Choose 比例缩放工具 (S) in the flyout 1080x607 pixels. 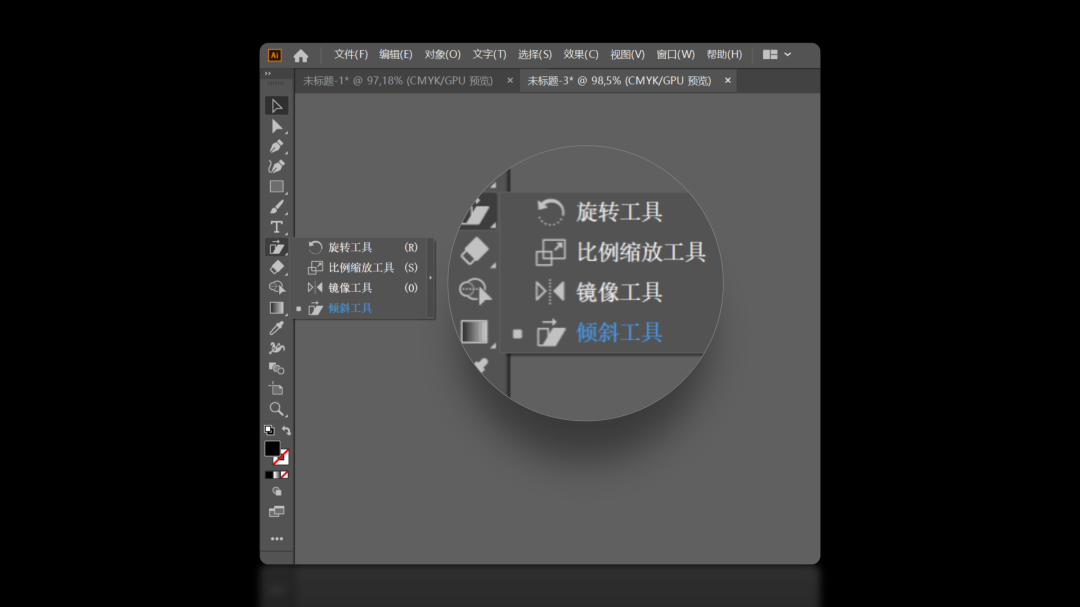pyautogui.click(x=362, y=267)
